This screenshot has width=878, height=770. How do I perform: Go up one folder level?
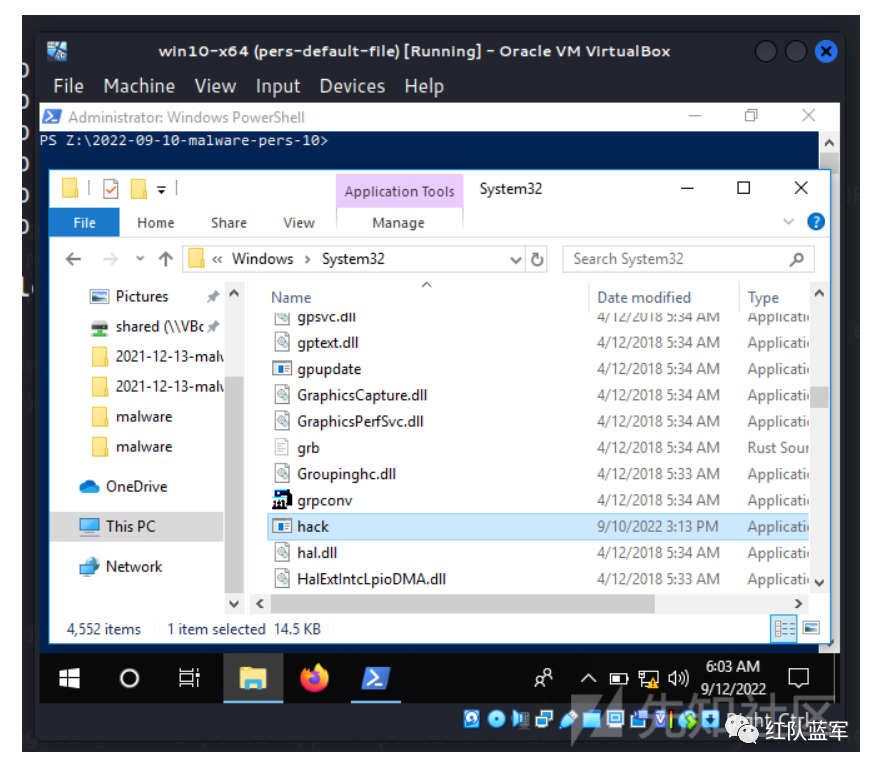[x=165, y=259]
